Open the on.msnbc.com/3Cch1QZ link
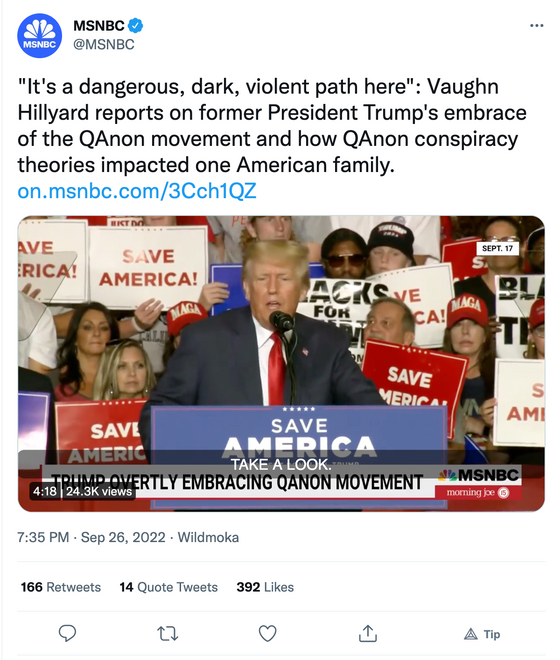This screenshot has height=660, width=560. pos(137,191)
